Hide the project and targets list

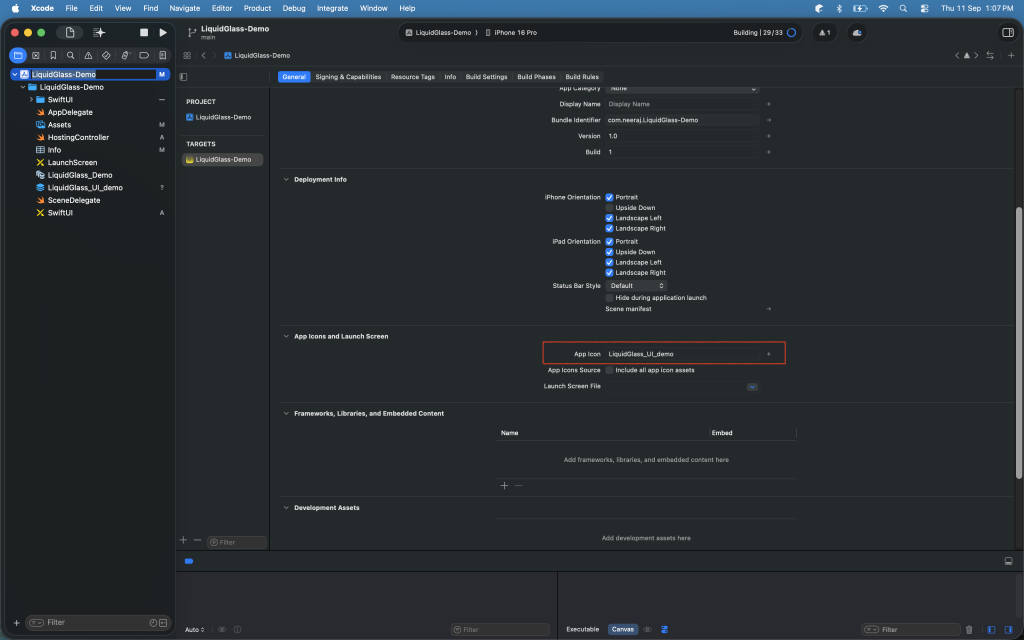click(184, 77)
